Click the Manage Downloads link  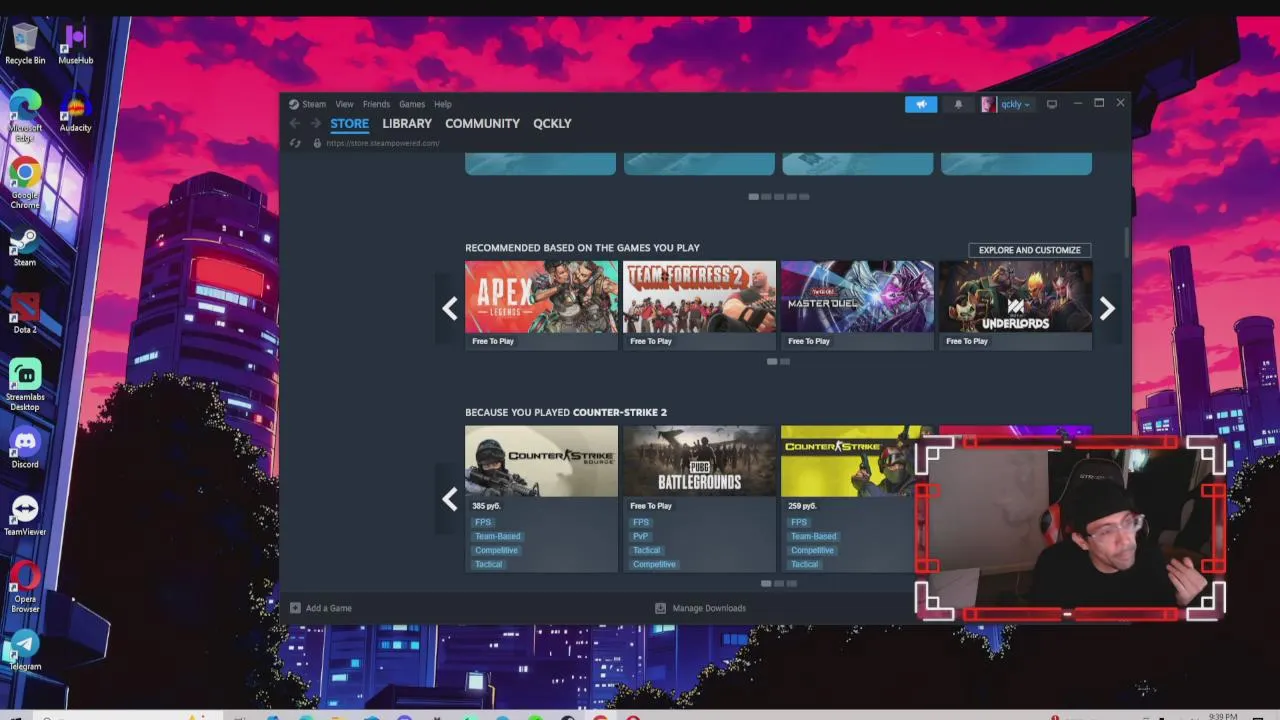click(709, 608)
